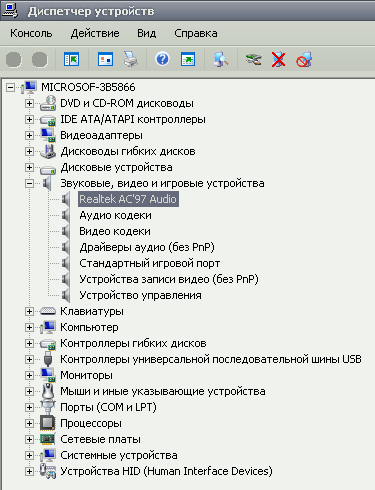Disable the device using the toolbar icon
This screenshot has height=490, width=375.
pyautogui.click(x=304, y=60)
